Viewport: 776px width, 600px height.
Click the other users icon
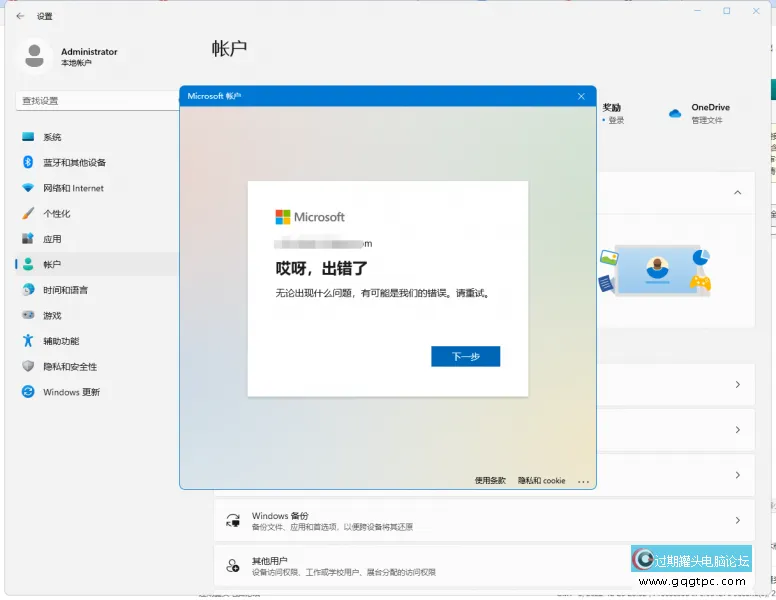click(233, 565)
